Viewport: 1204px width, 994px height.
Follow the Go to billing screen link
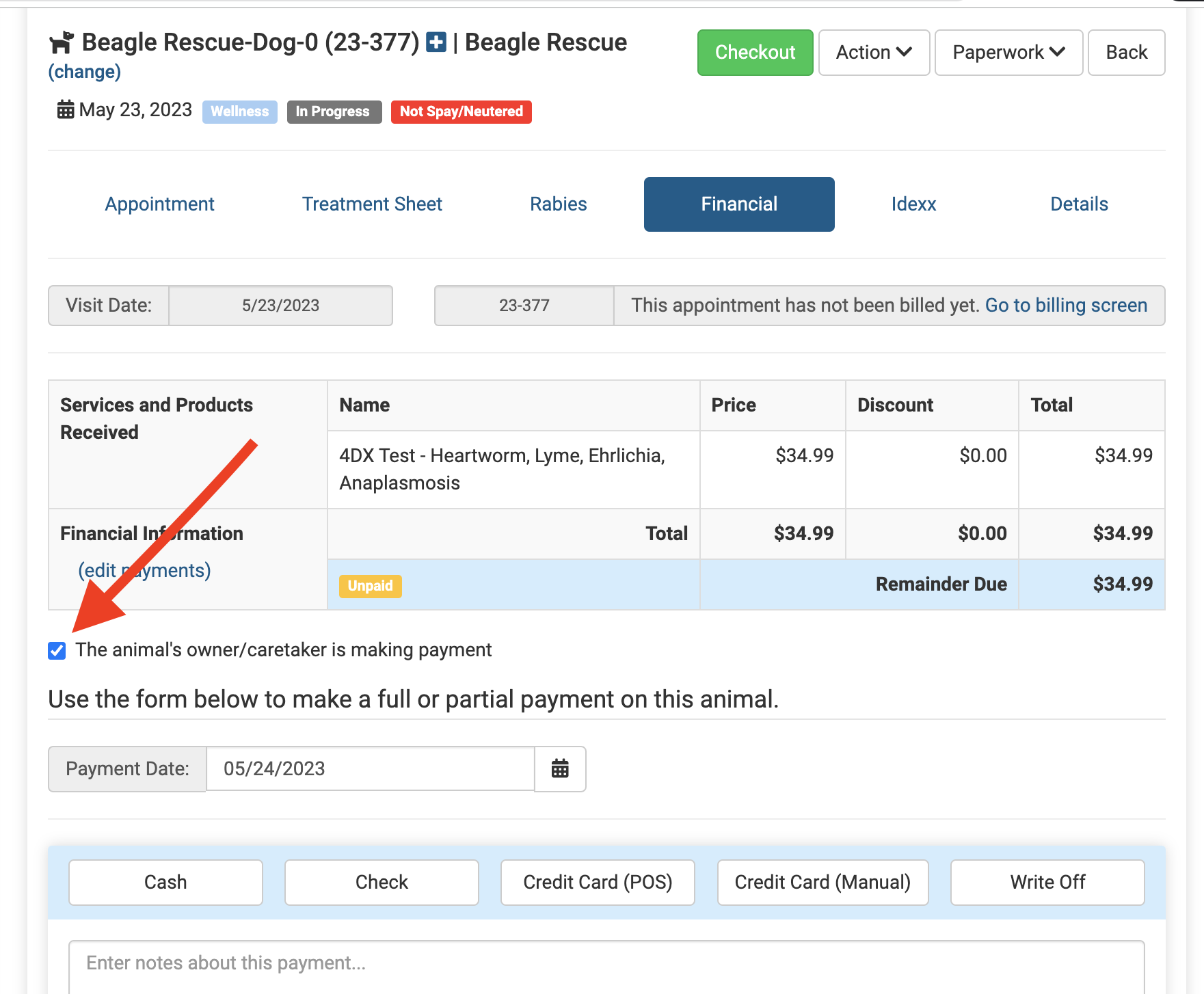(1066, 306)
